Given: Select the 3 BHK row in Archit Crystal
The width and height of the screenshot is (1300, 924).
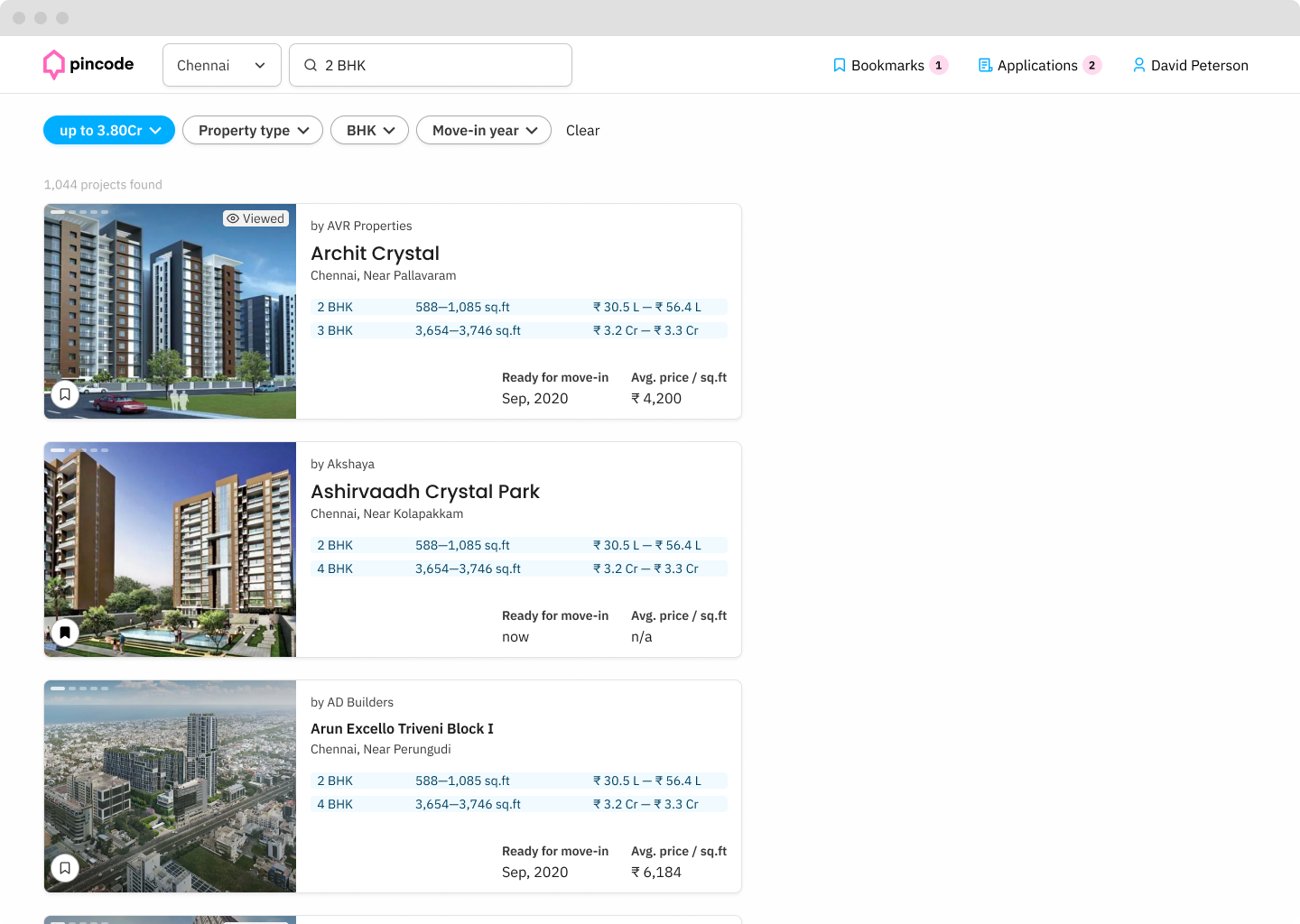Looking at the screenshot, I should 519,330.
